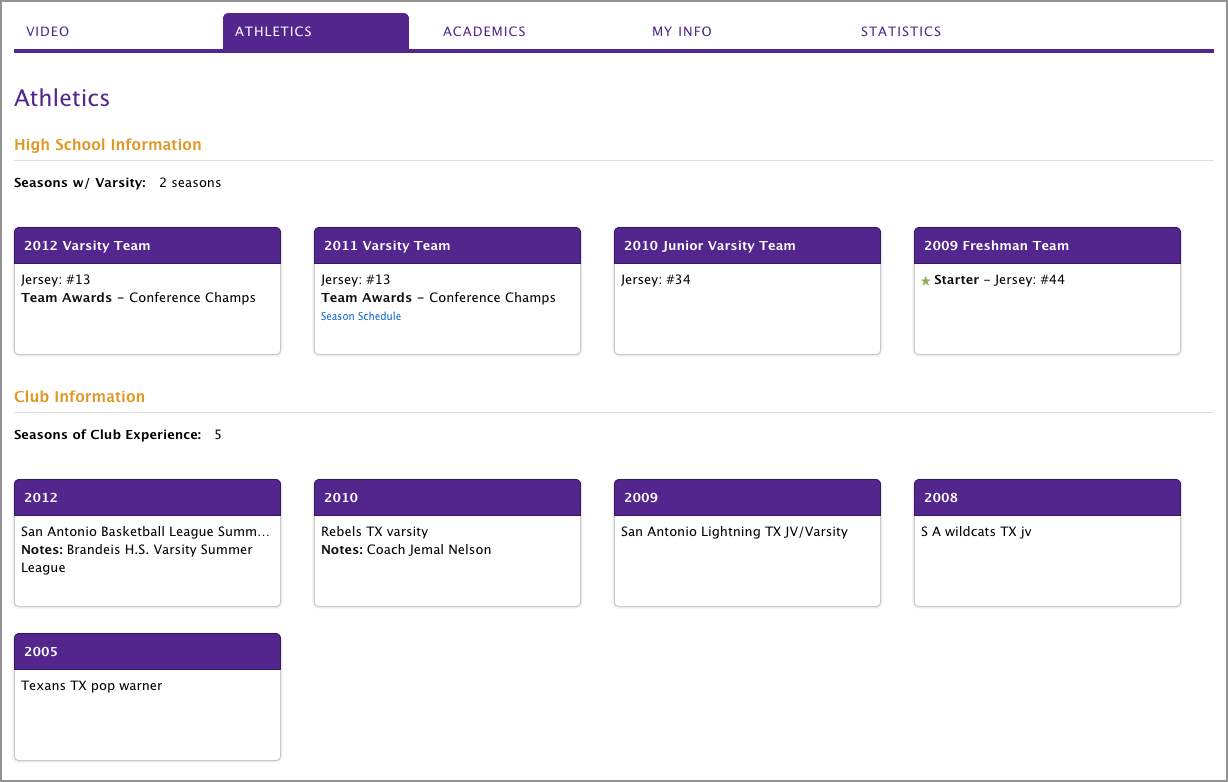Click 'Texans TX pop warner' text
Screen dimensions: 1228x782
(92, 686)
